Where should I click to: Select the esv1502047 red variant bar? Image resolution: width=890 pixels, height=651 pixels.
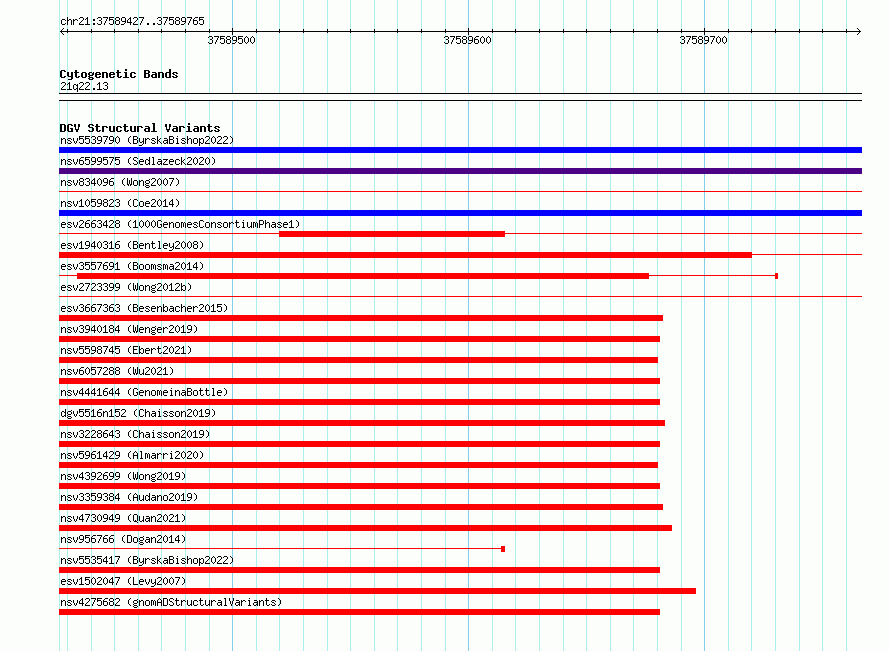[x=377, y=591]
